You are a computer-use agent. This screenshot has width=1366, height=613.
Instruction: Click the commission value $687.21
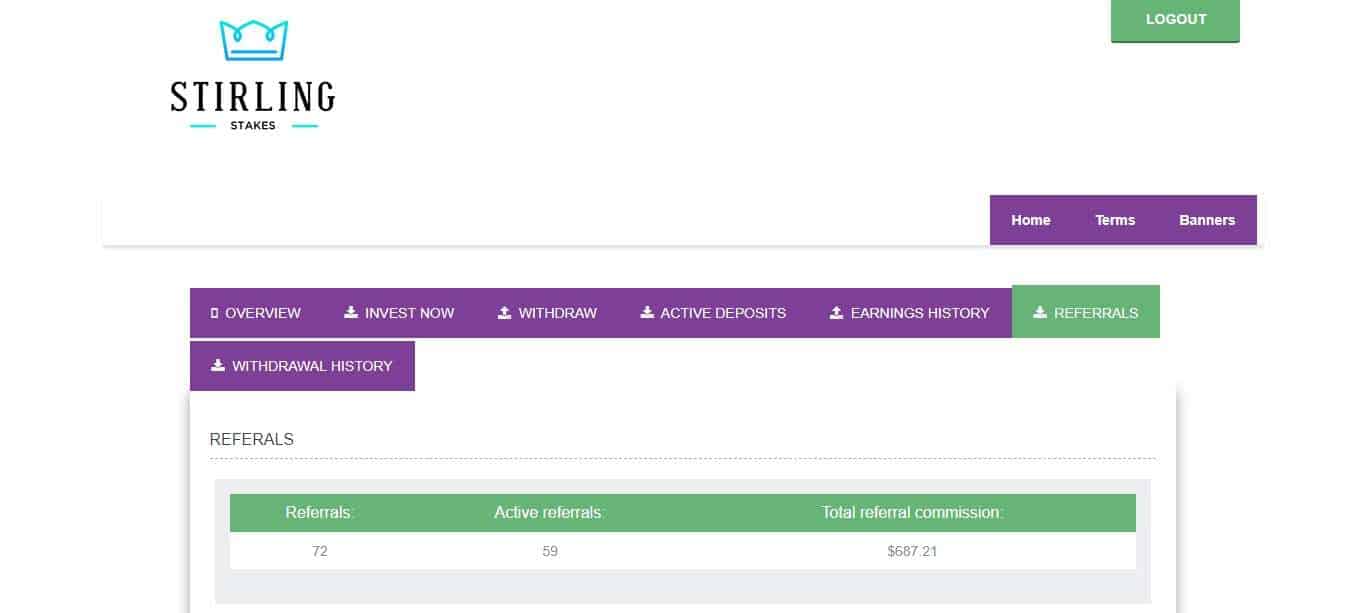pos(912,551)
